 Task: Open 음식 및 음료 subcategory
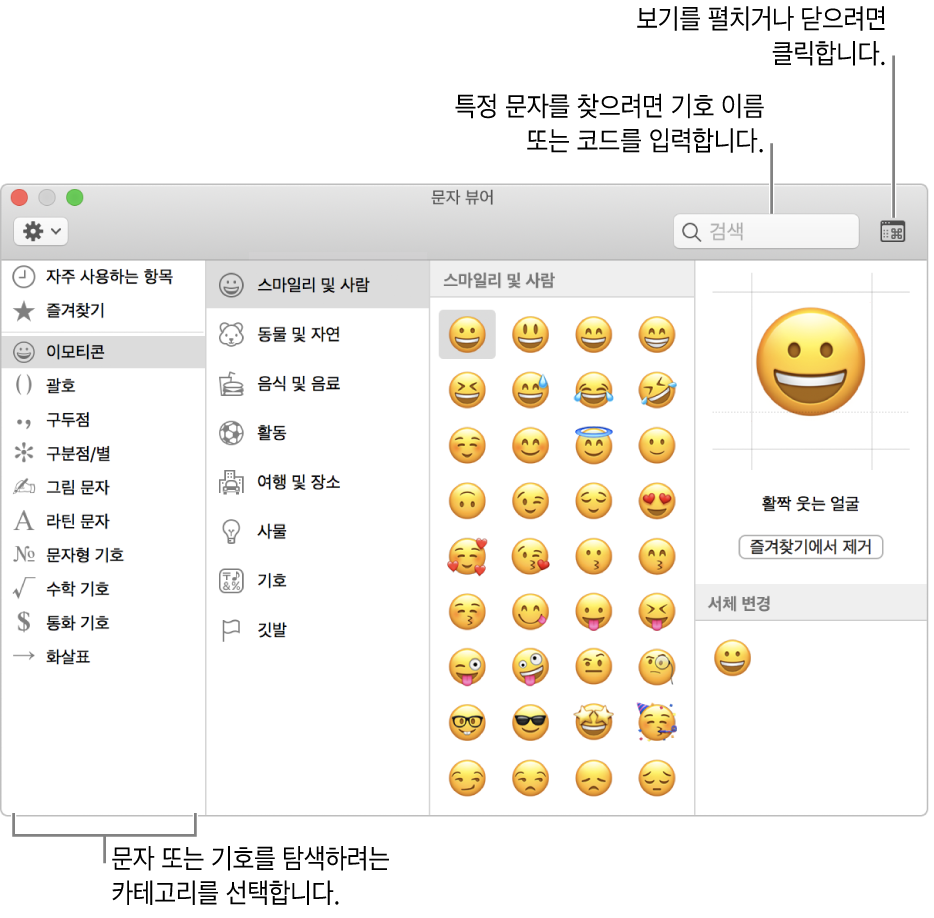(317, 384)
